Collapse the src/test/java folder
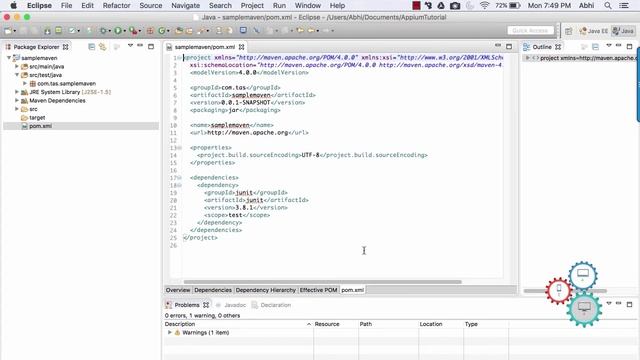Image resolution: width=640 pixels, height=360 pixels. (17, 75)
